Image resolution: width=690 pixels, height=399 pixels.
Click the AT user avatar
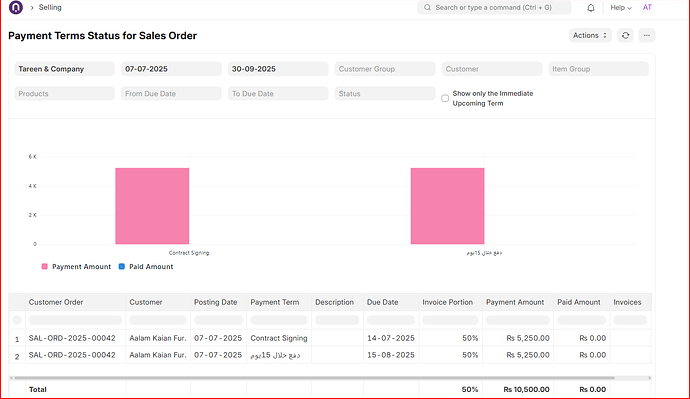pyautogui.click(x=647, y=7)
